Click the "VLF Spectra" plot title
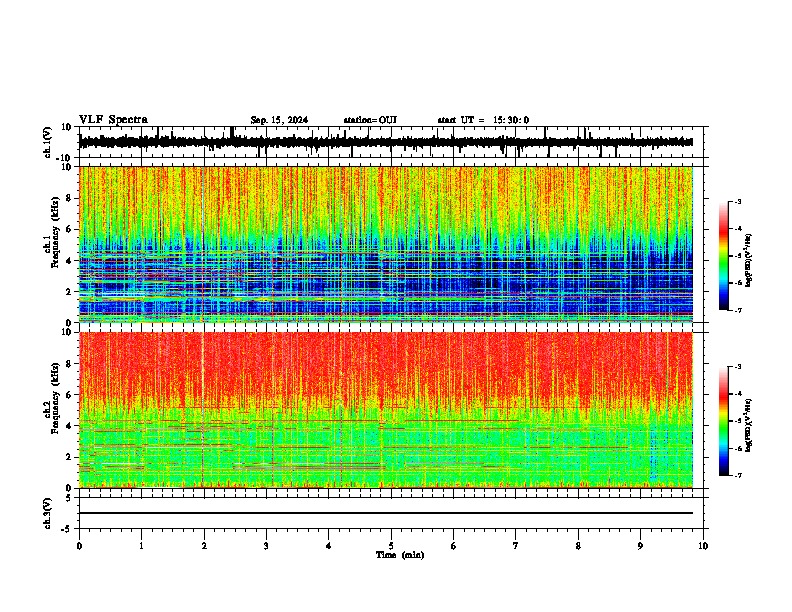 (113, 120)
